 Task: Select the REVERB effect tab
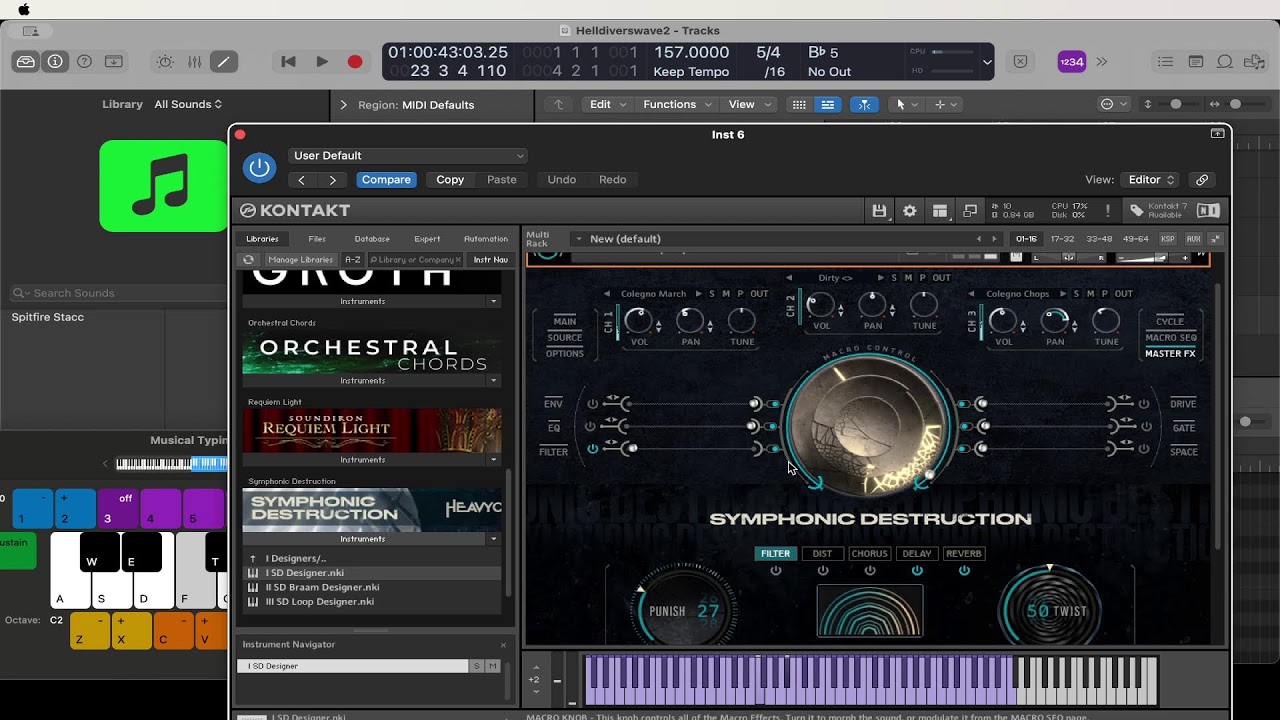(963, 554)
